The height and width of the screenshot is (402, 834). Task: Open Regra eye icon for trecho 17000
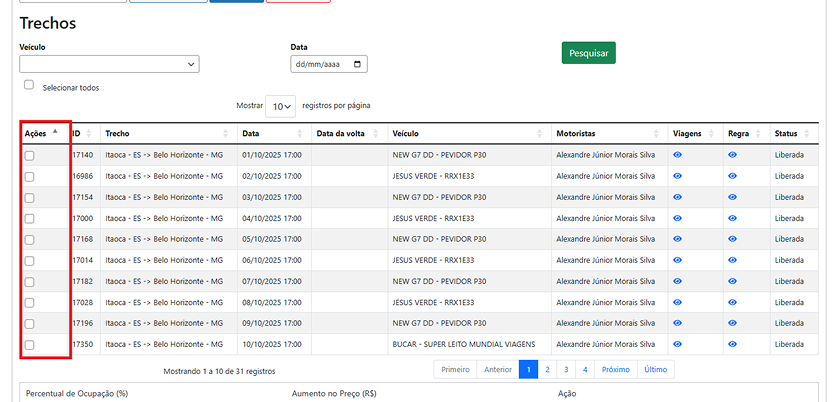click(732, 218)
